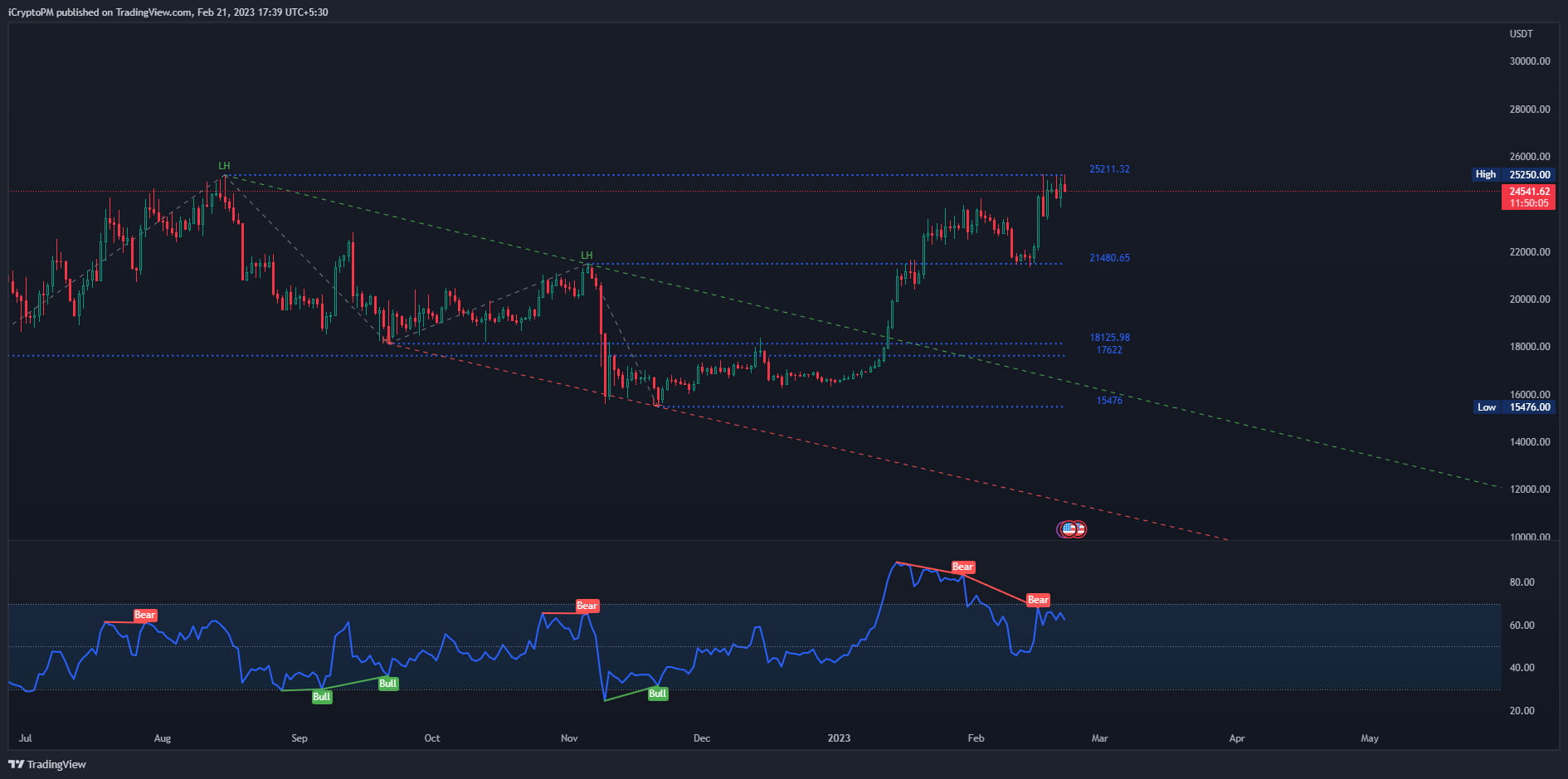Click the Bear divergence label near the November RSI top
This screenshot has width=1568, height=779.
pyautogui.click(x=587, y=605)
